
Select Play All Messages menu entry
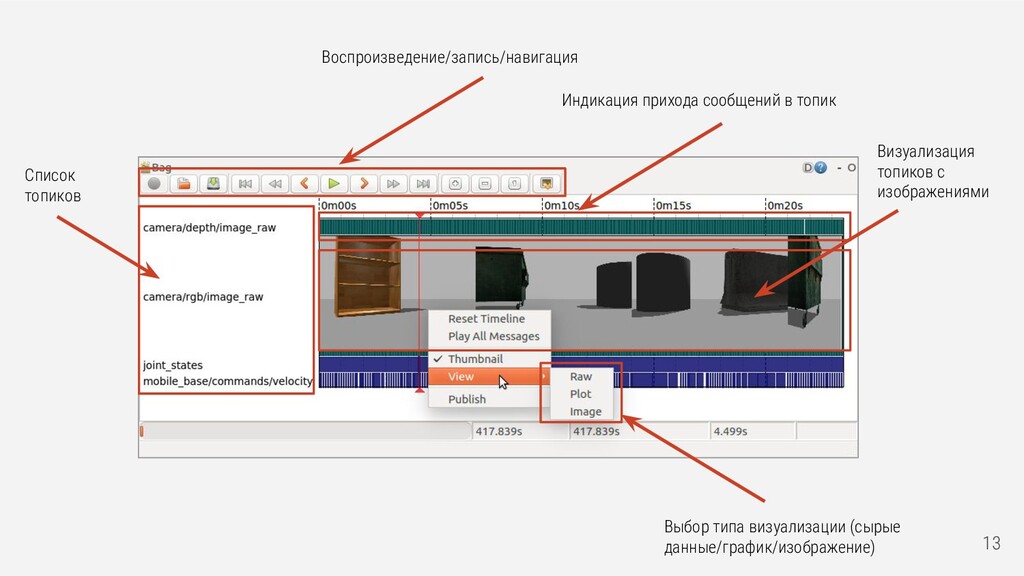494,336
